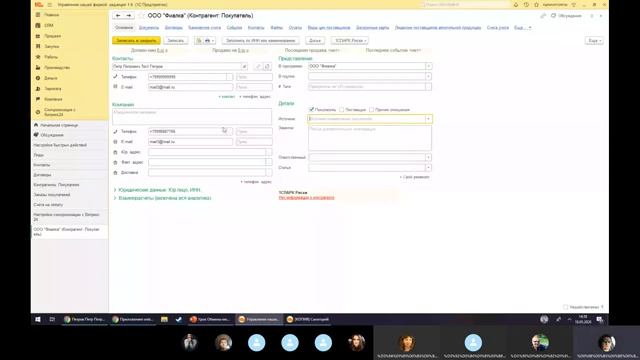Open Работы section in sidebar
Image resolution: width=640 pixels, height=360 pixels.
click(51, 57)
